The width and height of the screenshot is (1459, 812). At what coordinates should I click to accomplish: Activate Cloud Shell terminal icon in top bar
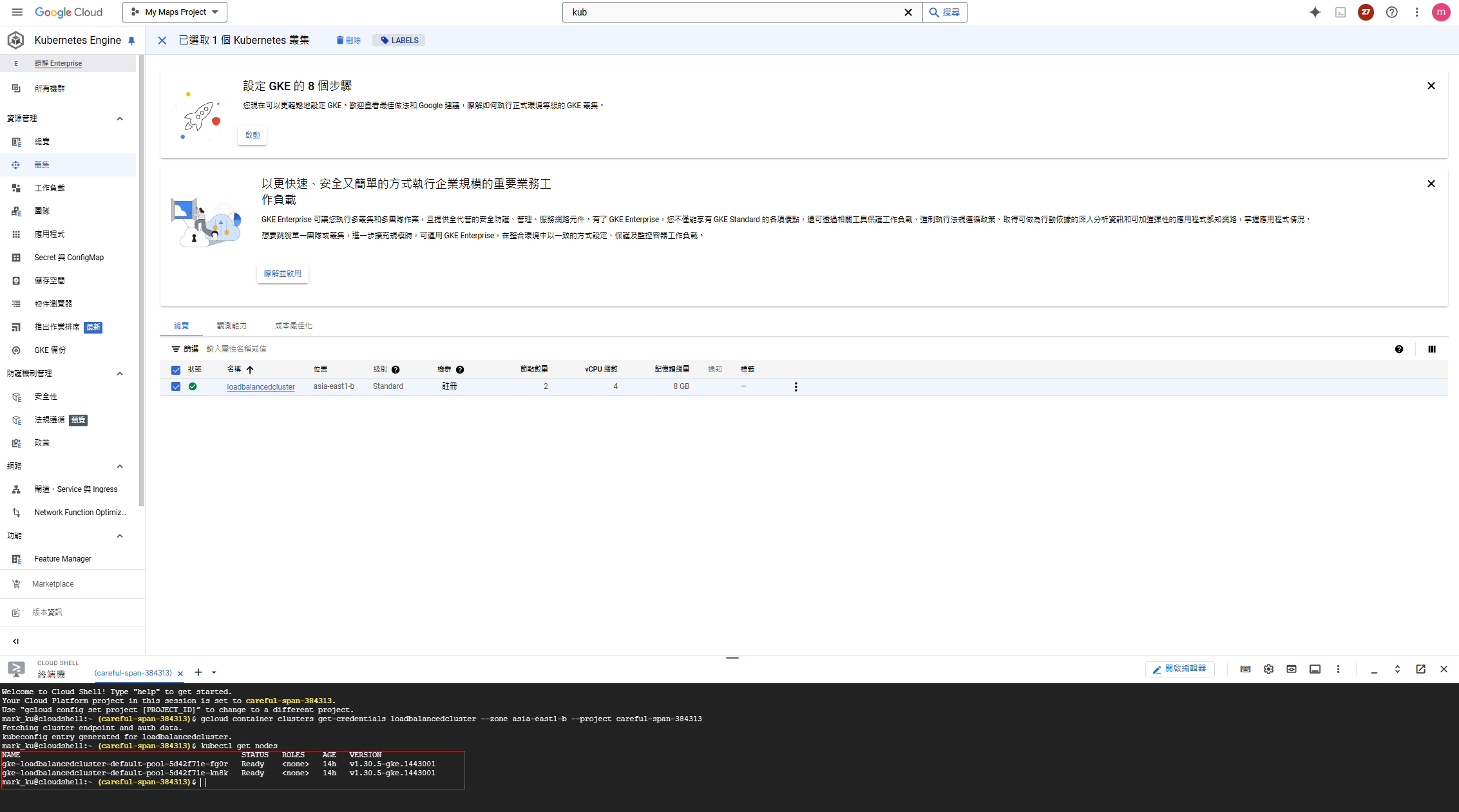(x=1340, y=12)
